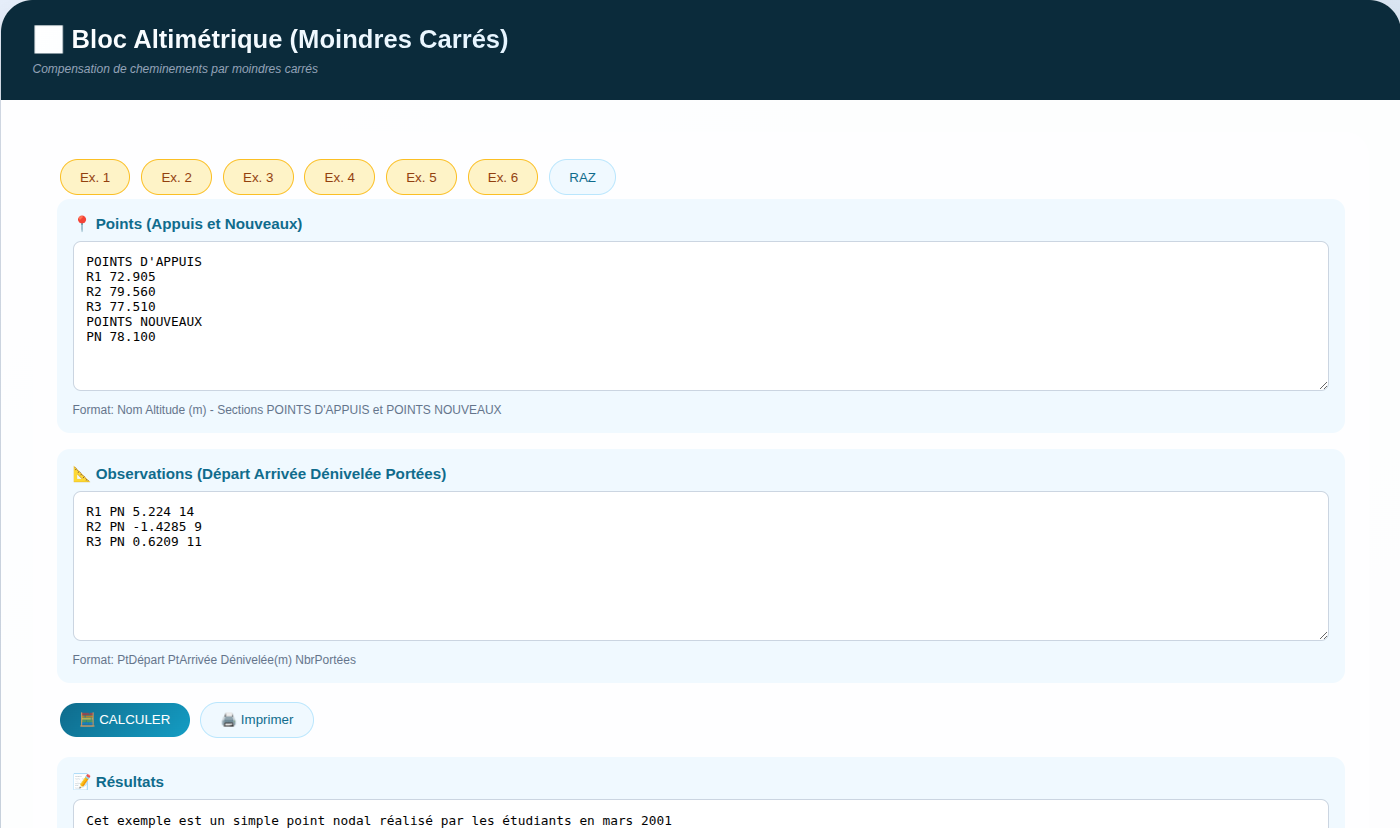This screenshot has width=1400, height=828.
Task: Click the printer icon in Imprimer button
Action: click(228, 720)
